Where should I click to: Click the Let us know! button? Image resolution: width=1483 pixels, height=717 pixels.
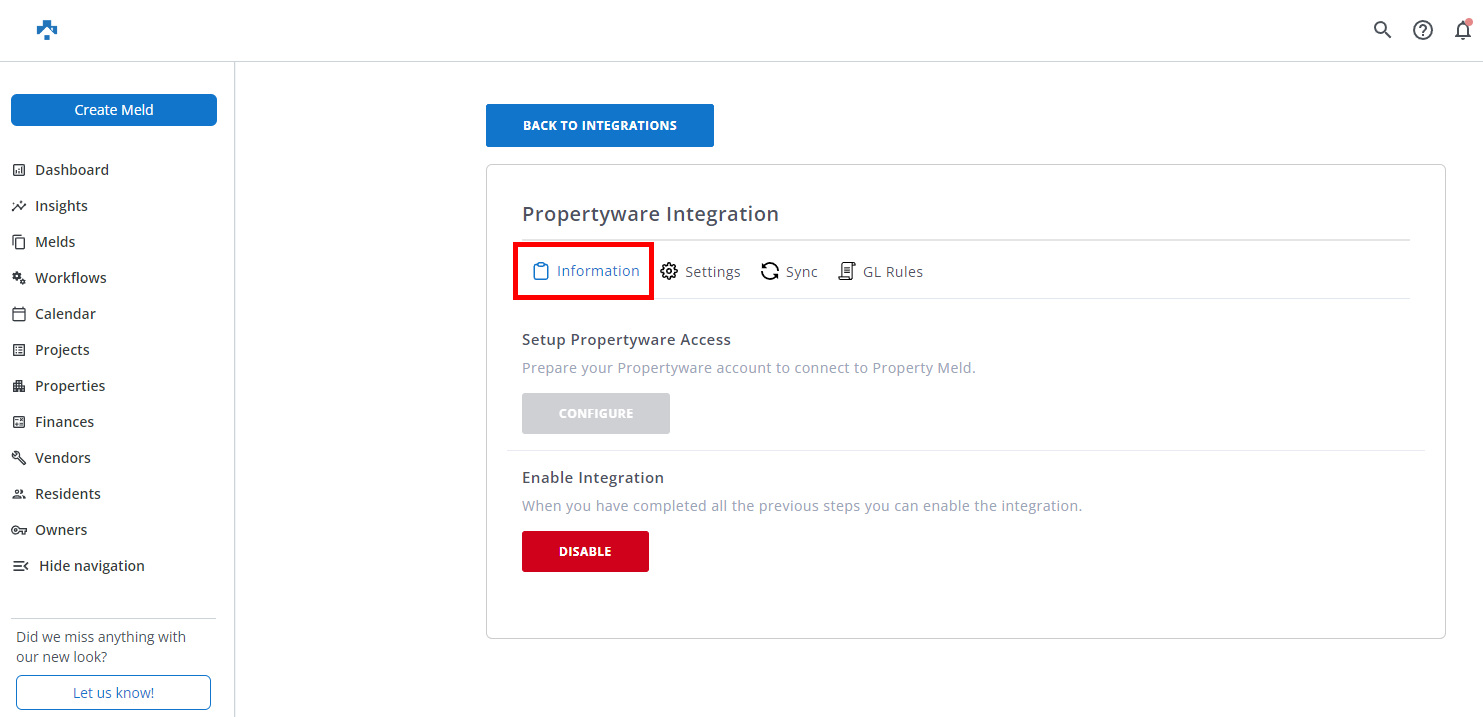(x=113, y=692)
